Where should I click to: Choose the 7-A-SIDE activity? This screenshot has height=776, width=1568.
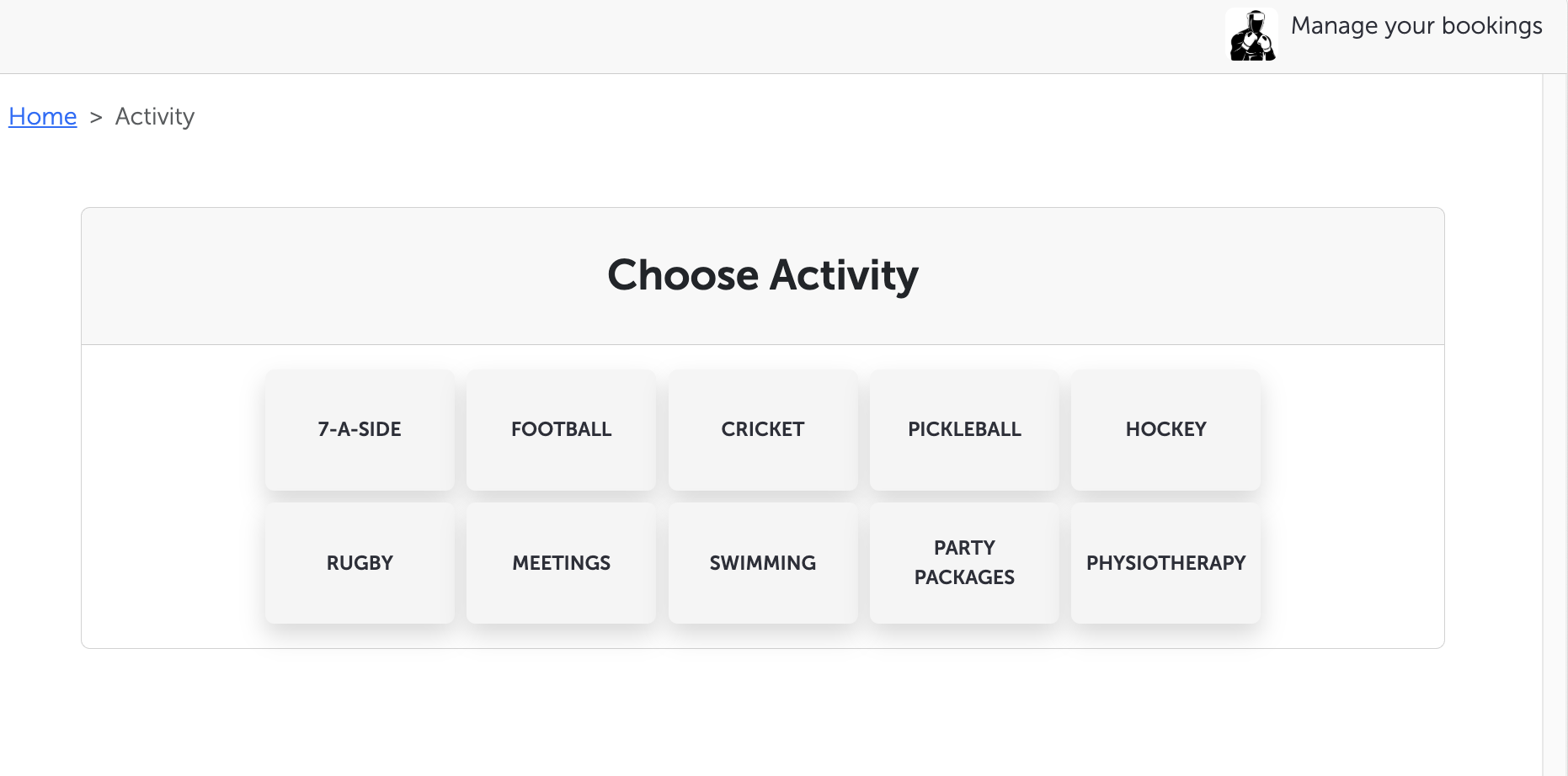360,429
